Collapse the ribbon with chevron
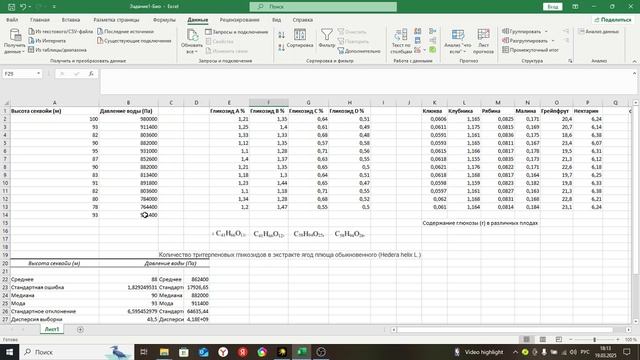 (x=634, y=61)
